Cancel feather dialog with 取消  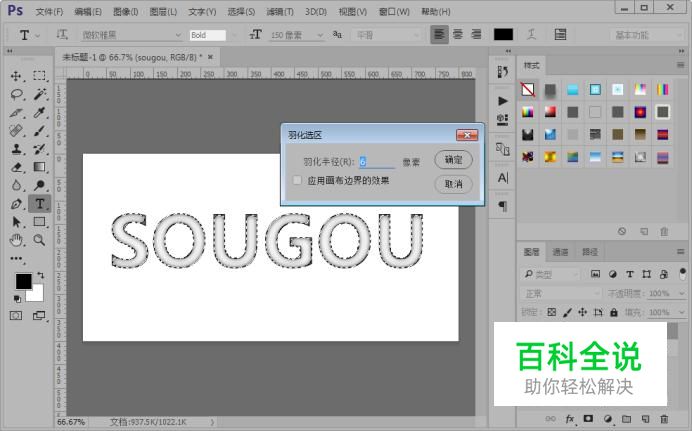tap(453, 184)
